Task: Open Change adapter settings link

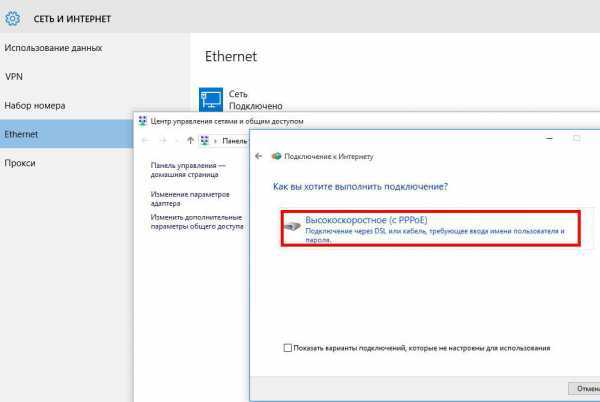Action: point(190,199)
